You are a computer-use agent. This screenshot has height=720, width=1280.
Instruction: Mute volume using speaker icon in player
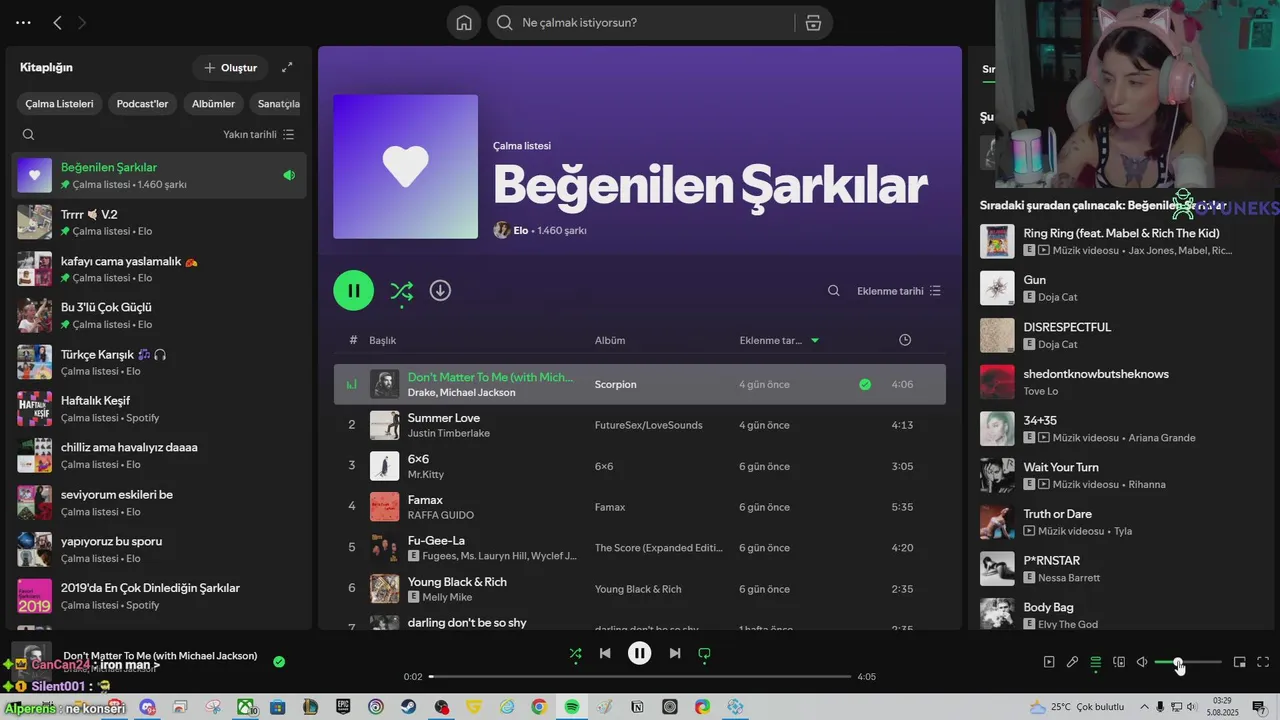[1142, 662]
